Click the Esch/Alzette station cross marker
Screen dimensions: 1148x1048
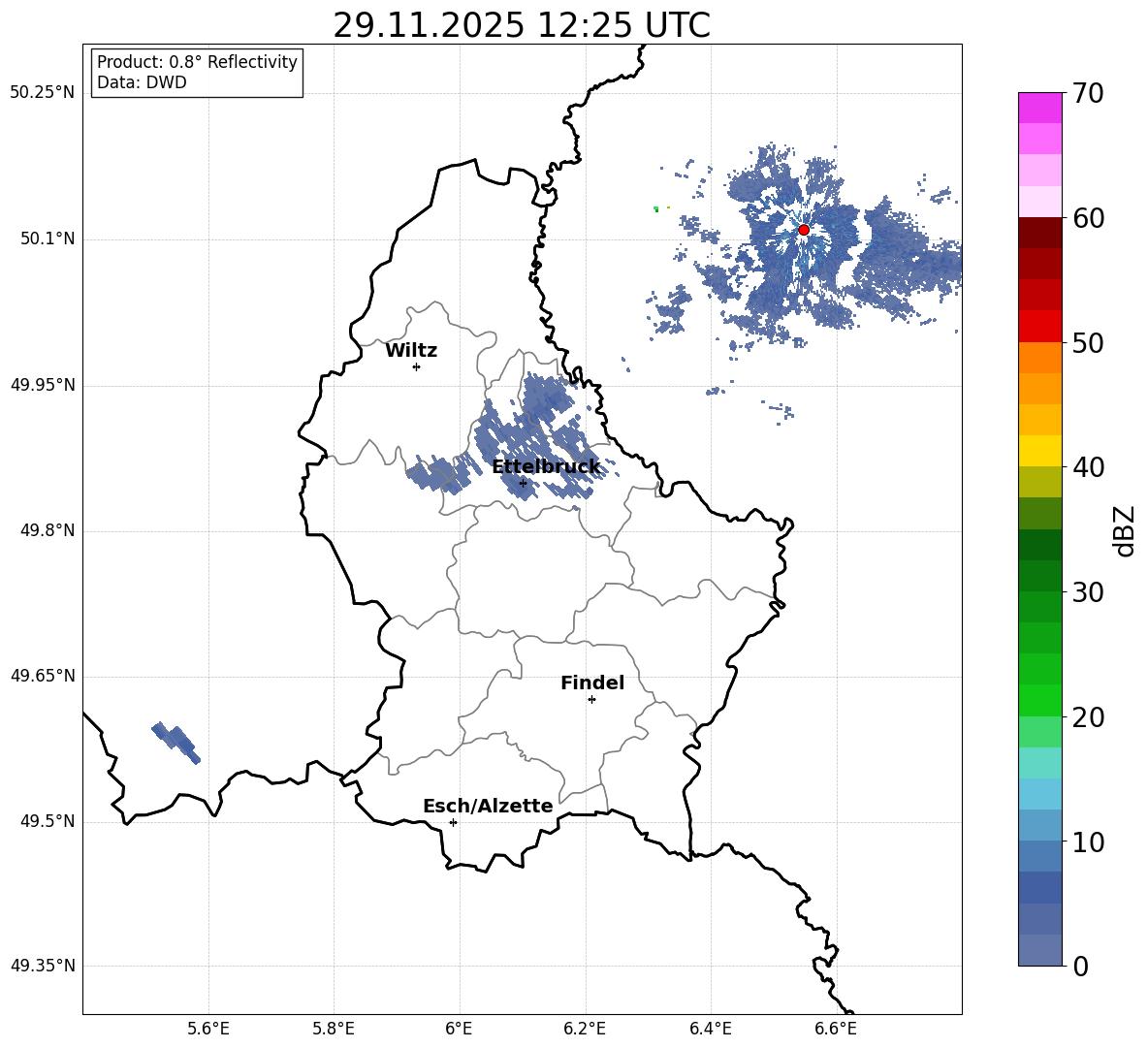[453, 822]
